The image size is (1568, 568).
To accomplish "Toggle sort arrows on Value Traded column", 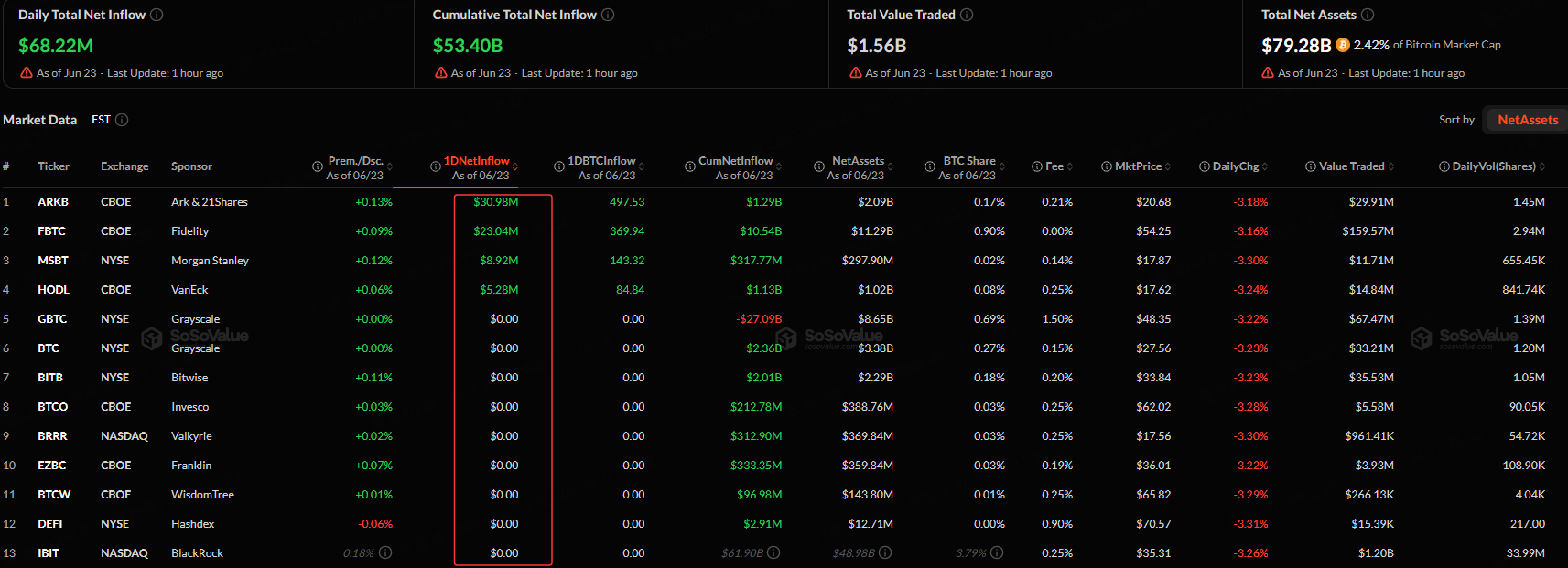I will (x=1391, y=166).
